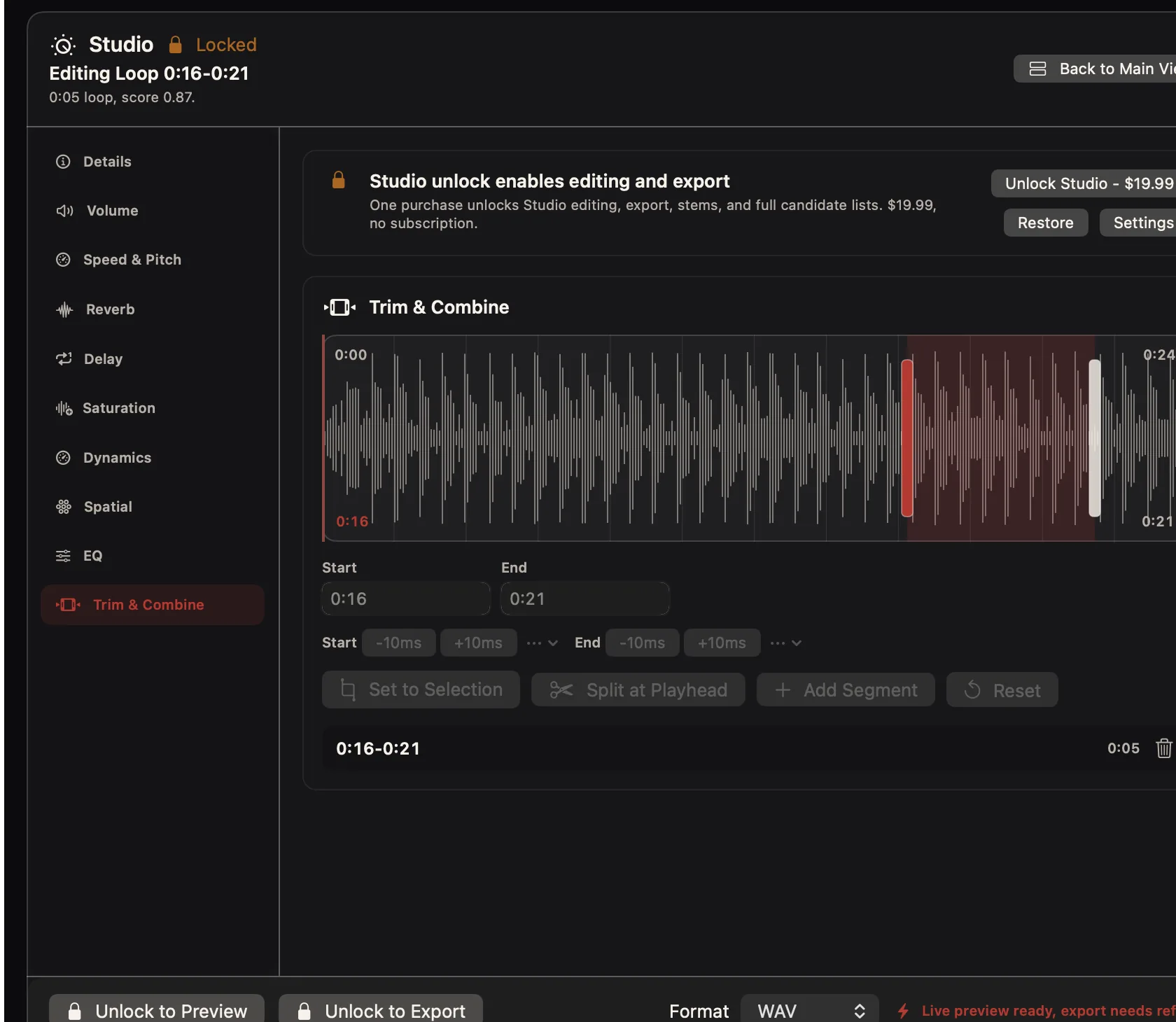Click the Restore purchase button
The image size is (1176, 1022).
tap(1046, 223)
